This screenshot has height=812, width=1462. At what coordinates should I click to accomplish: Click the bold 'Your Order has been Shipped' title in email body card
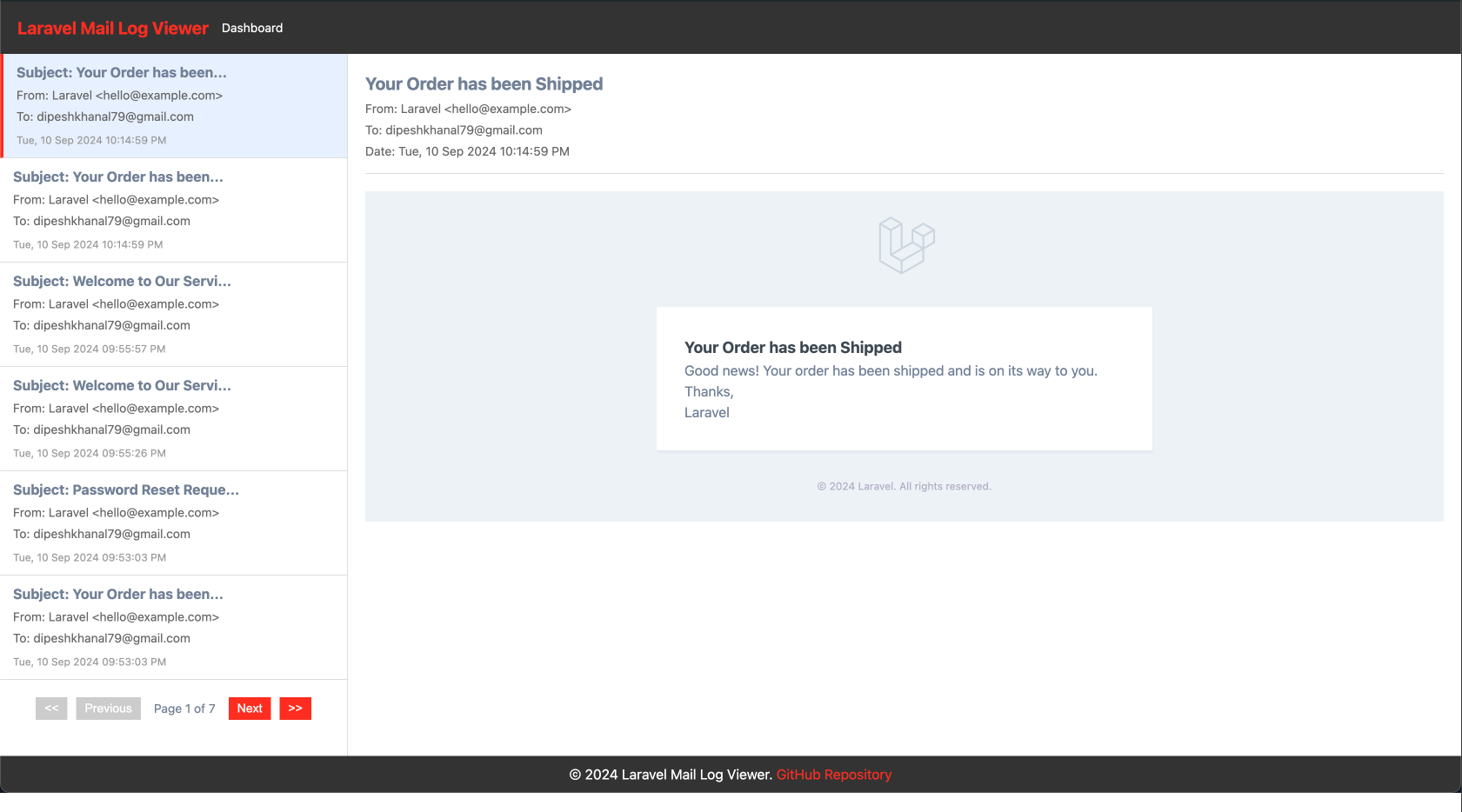tap(793, 348)
